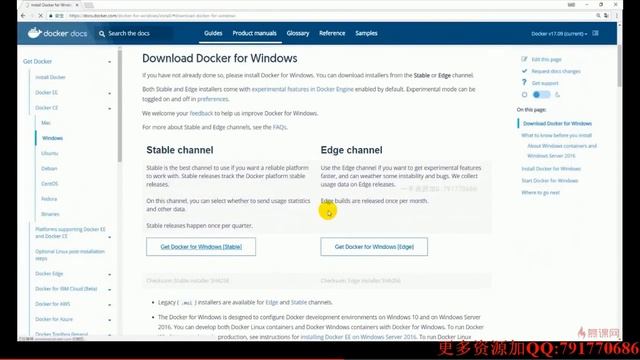This screenshot has height=360, width=640.
Task: Open the feedback link
Action: pyautogui.click(x=201, y=113)
